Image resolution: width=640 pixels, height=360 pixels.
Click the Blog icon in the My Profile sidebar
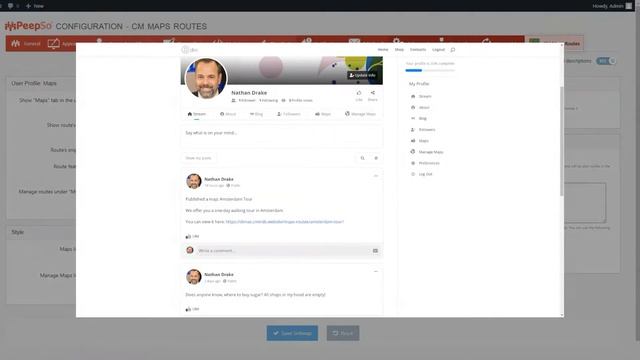pyautogui.click(x=413, y=118)
